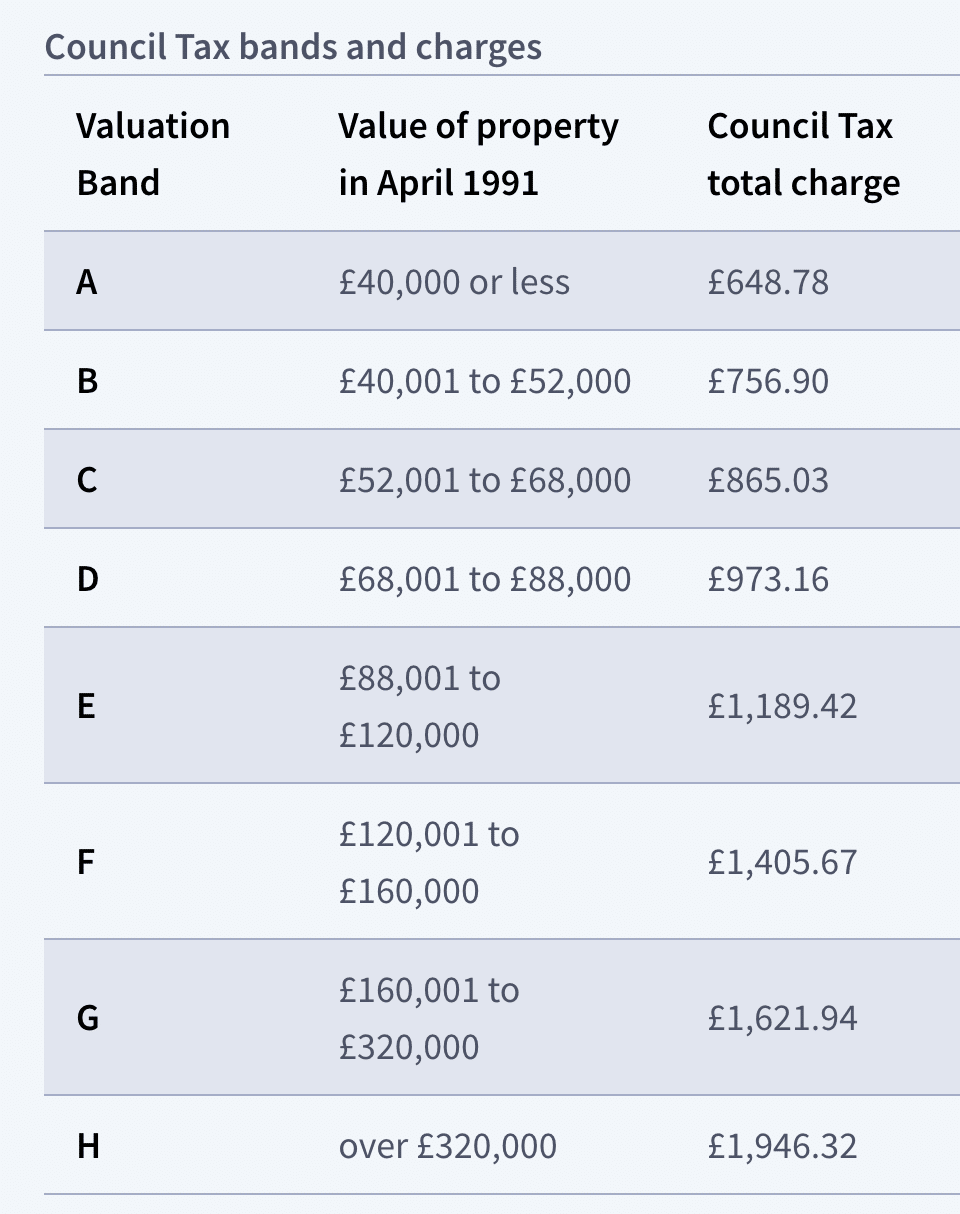Viewport: 960px width, 1214px height.
Task: Click the 'Council Tax total charge' header
Action: tap(803, 154)
